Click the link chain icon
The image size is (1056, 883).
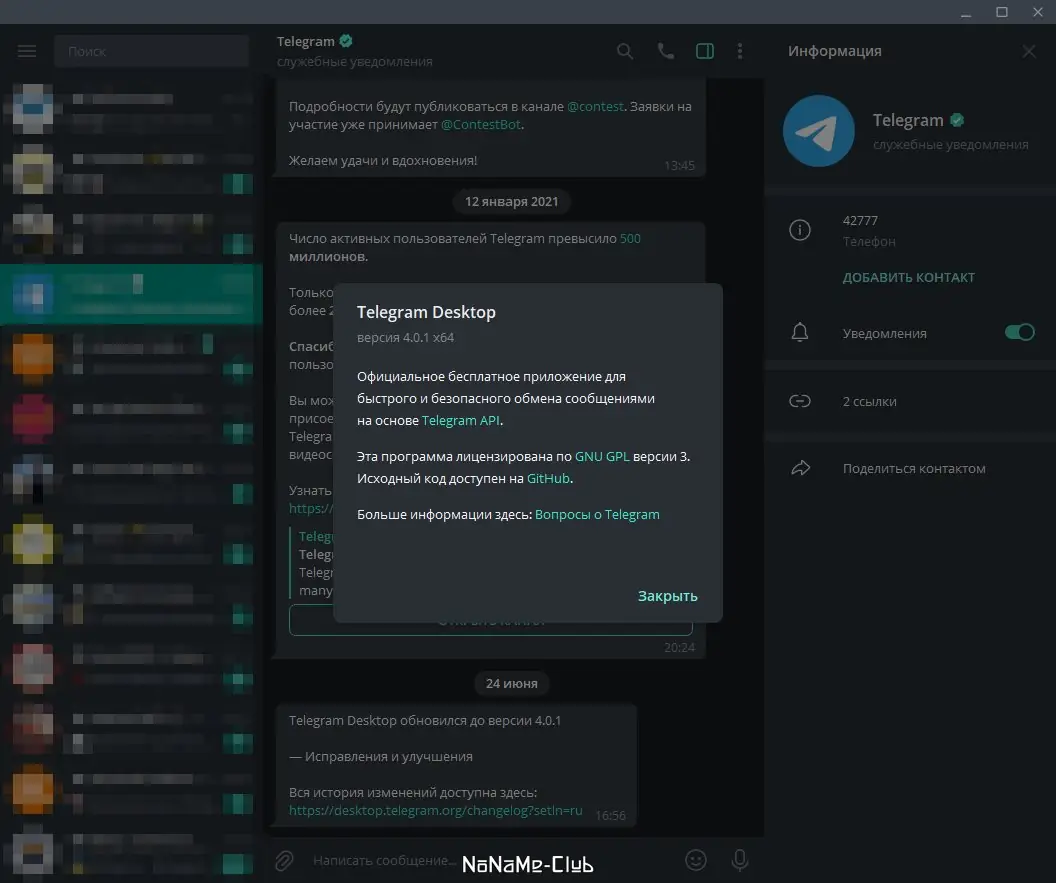point(799,401)
